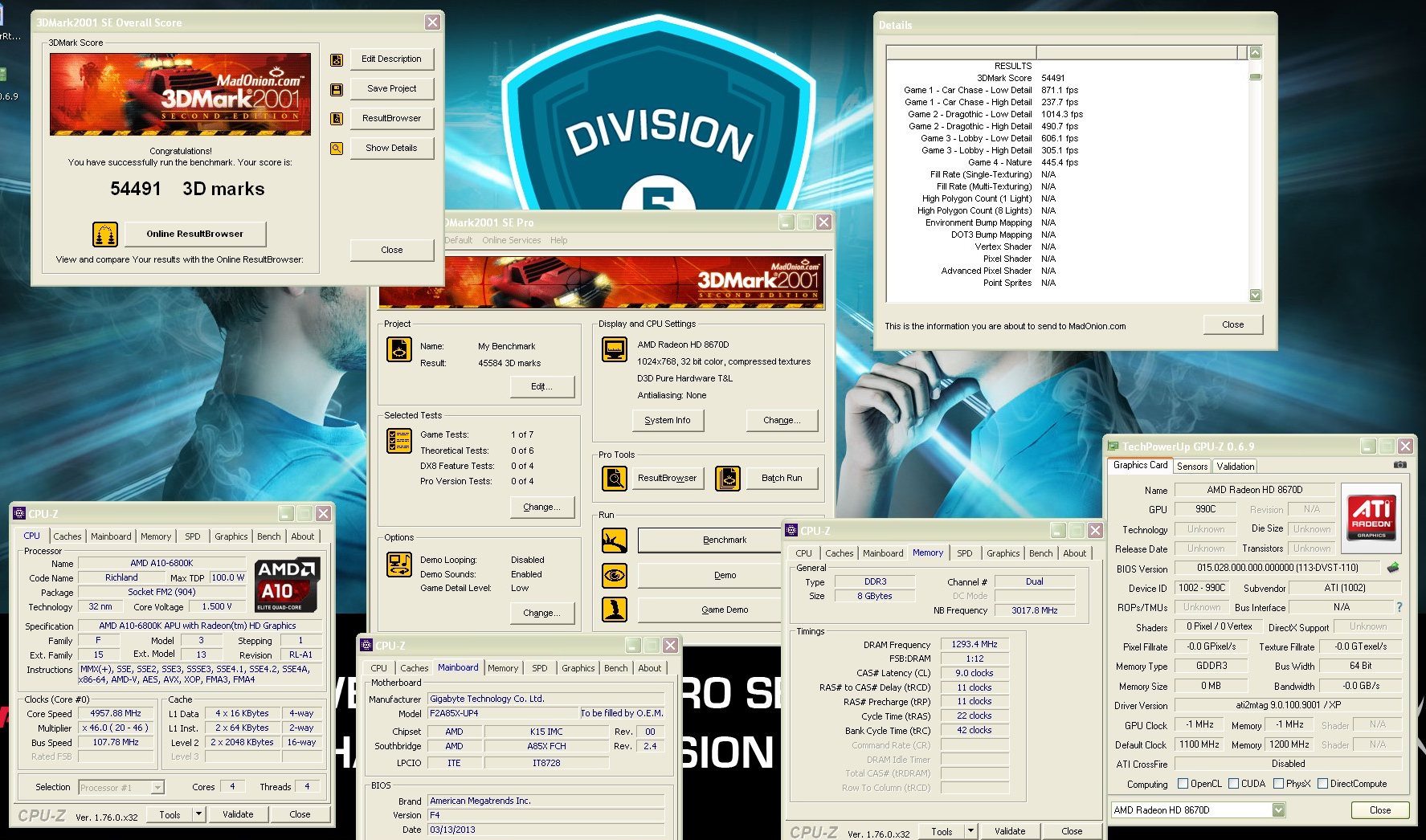Click the Edit Description icon
The image size is (1426, 840).
click(337, 59)
